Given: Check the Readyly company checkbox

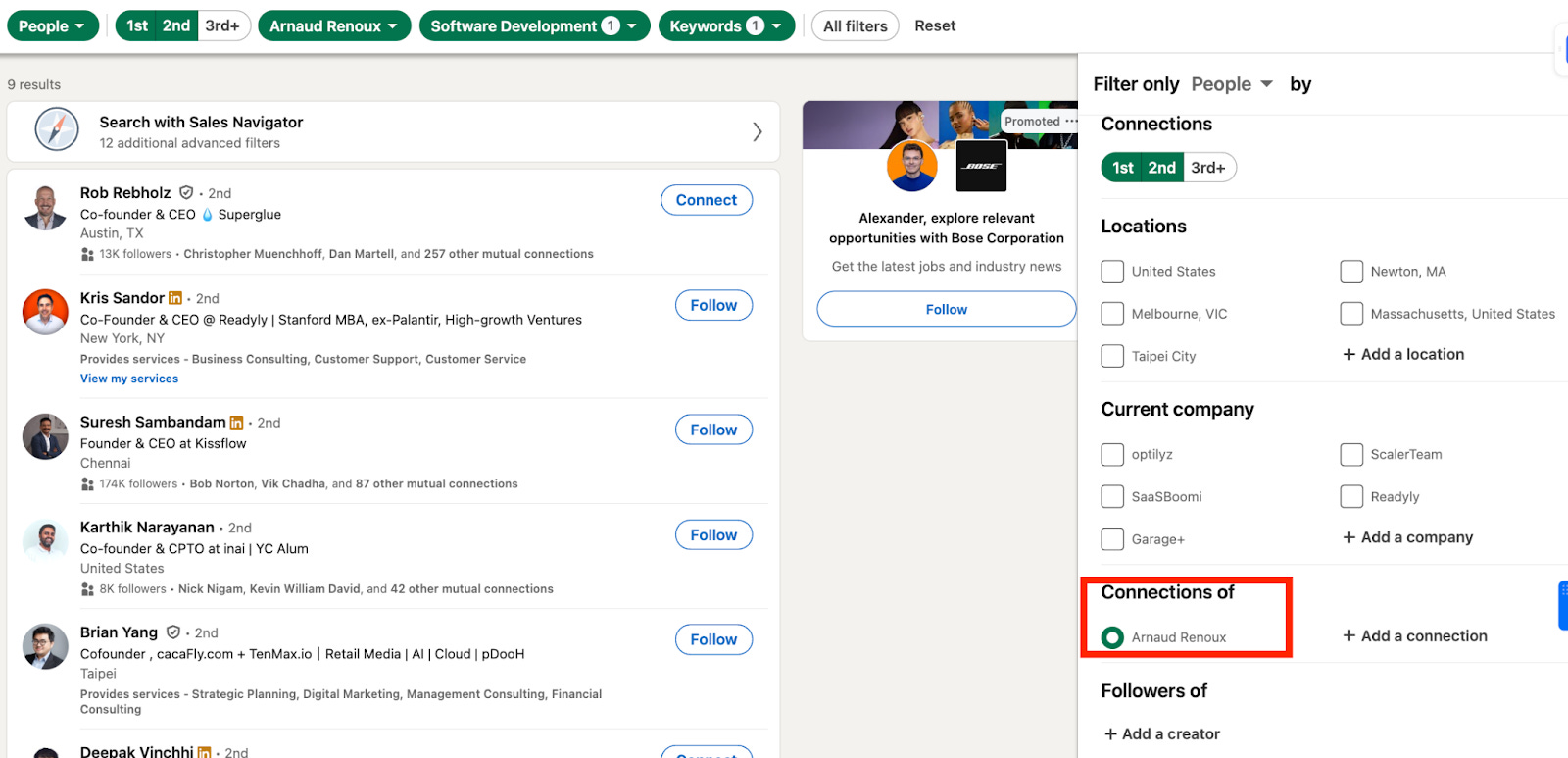Looking at the screenshot, I should [x=1351, y=497].
